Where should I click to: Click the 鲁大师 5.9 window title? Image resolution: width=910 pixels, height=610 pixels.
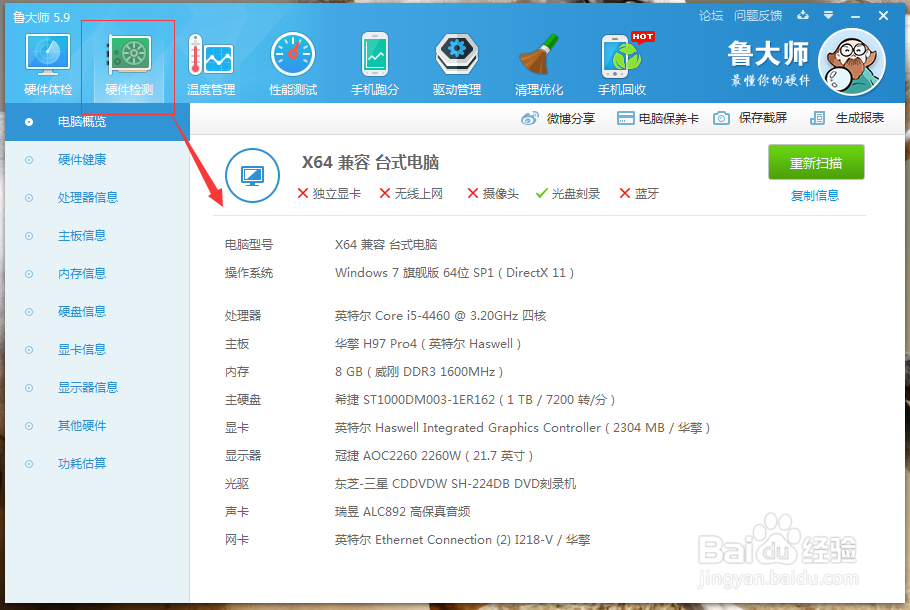click(41, 17)
